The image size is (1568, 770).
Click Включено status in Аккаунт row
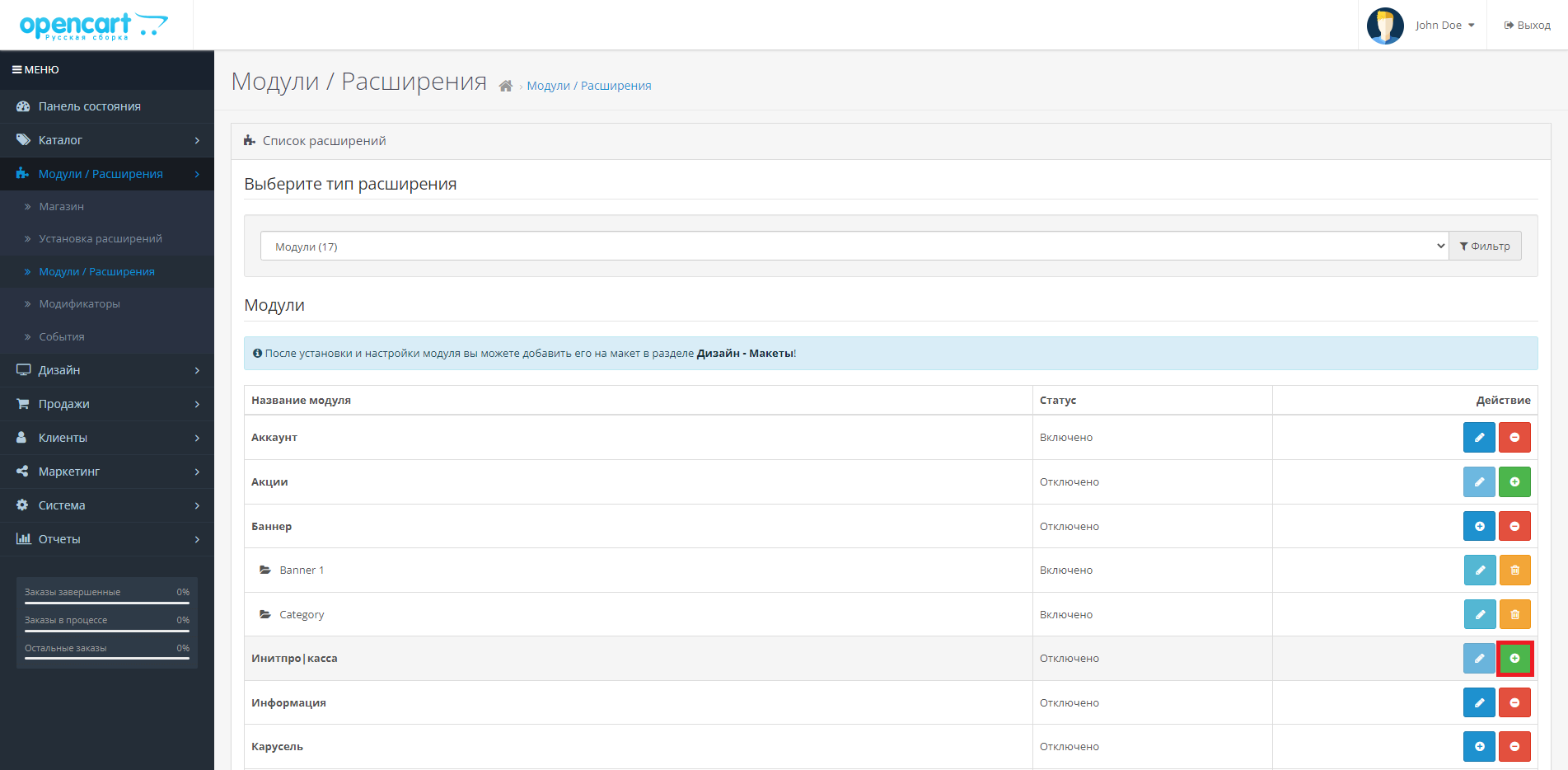(x=1066, y=437)
